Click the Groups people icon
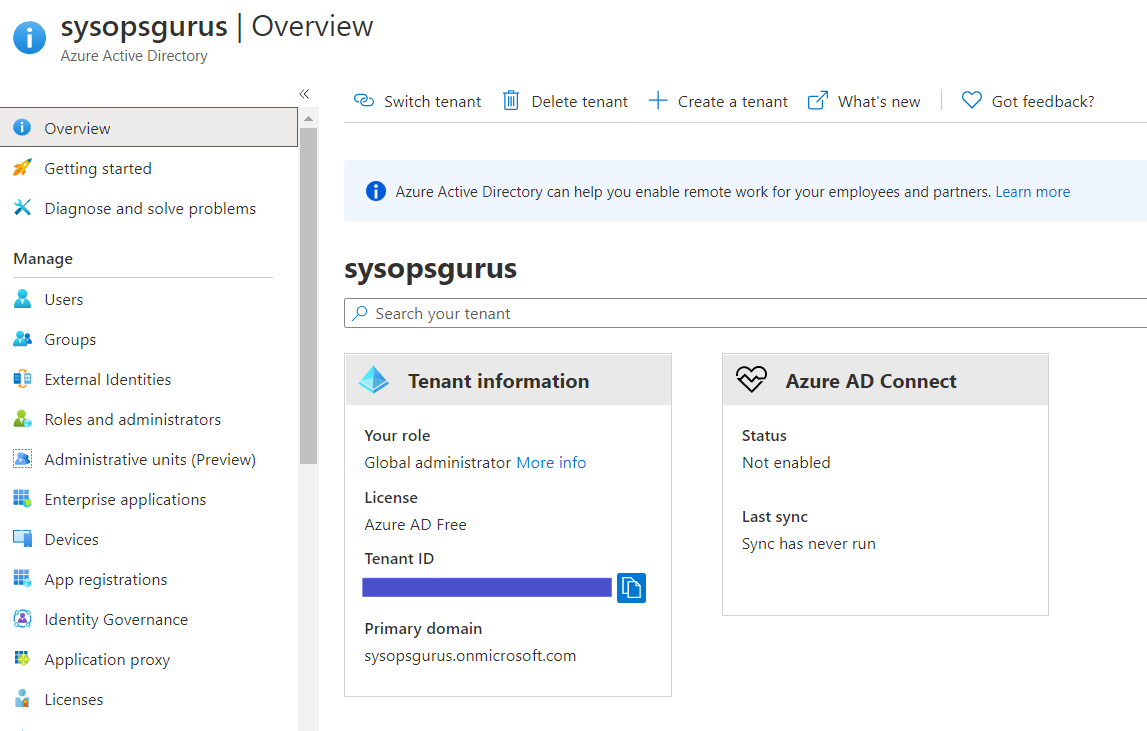Viewport: 1147px width, 731px height. coord(23,339)
